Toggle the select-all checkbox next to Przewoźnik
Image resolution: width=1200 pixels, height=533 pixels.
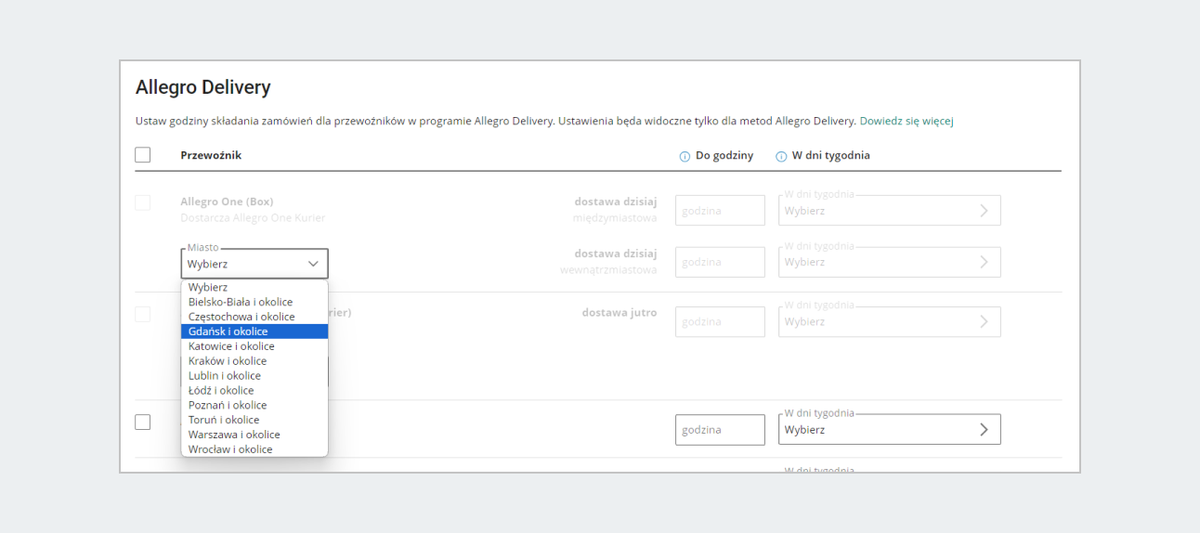143,155
